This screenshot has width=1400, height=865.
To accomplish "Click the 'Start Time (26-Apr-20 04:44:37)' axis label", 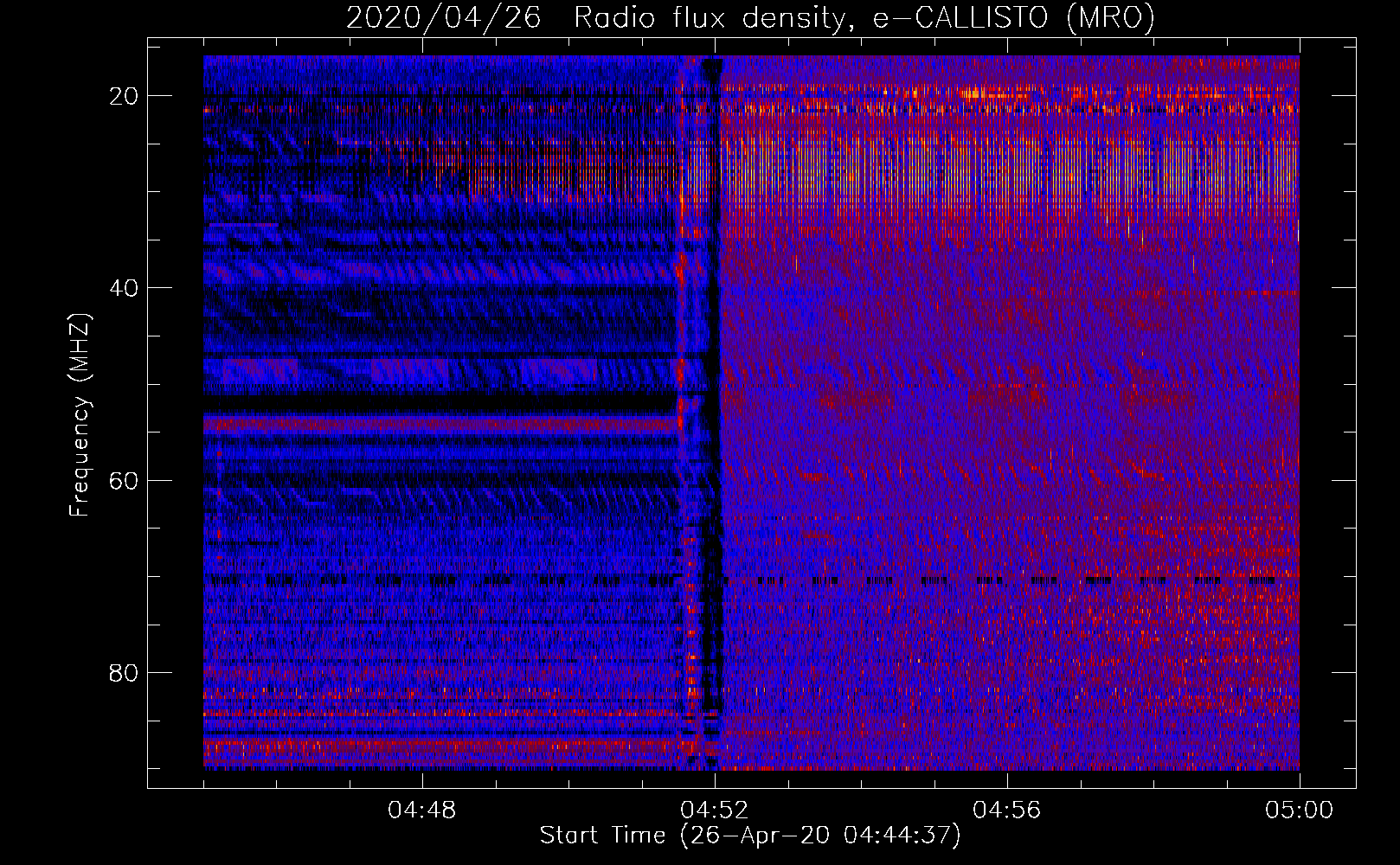I will 750,836.
